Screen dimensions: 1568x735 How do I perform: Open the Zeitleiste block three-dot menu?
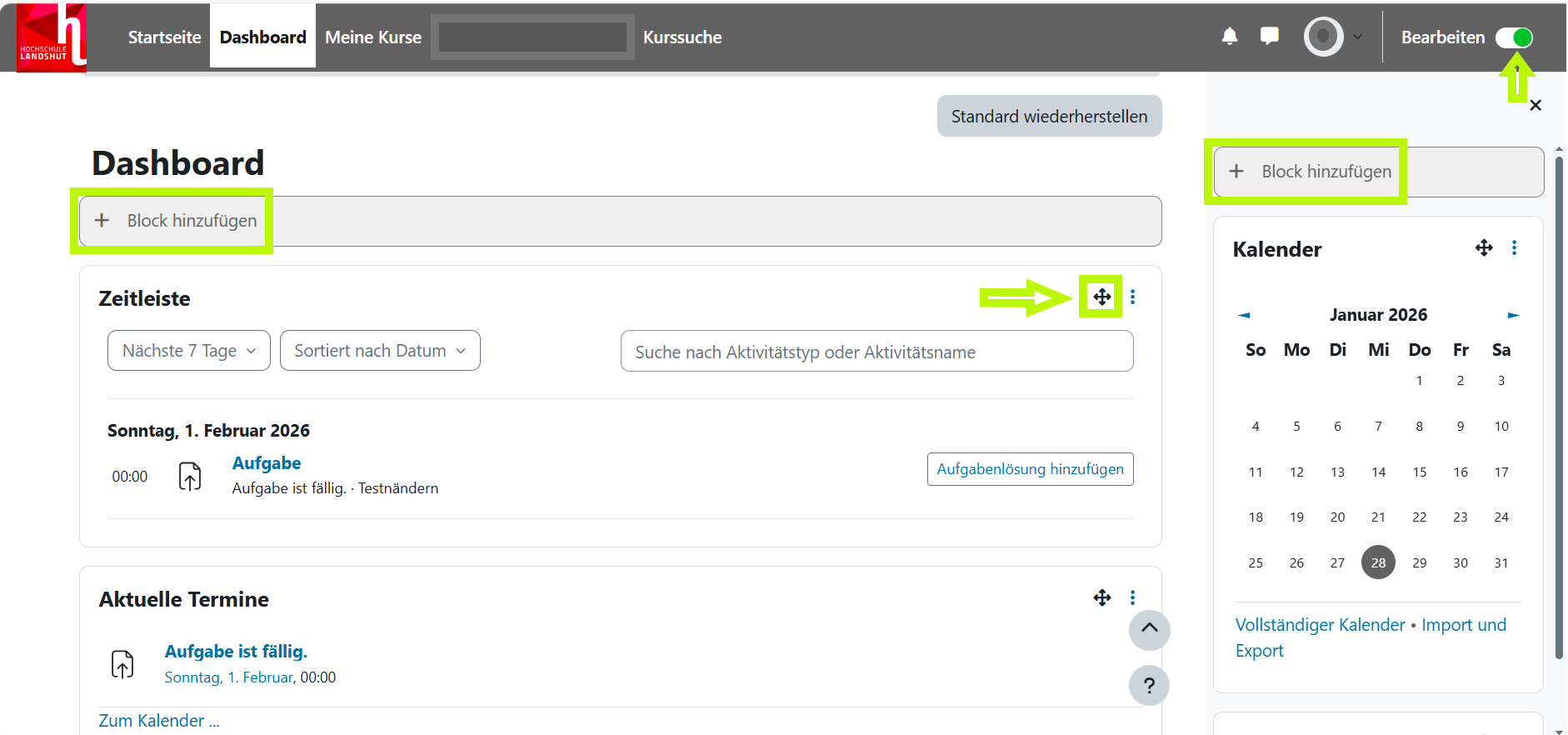[1132, 297]
